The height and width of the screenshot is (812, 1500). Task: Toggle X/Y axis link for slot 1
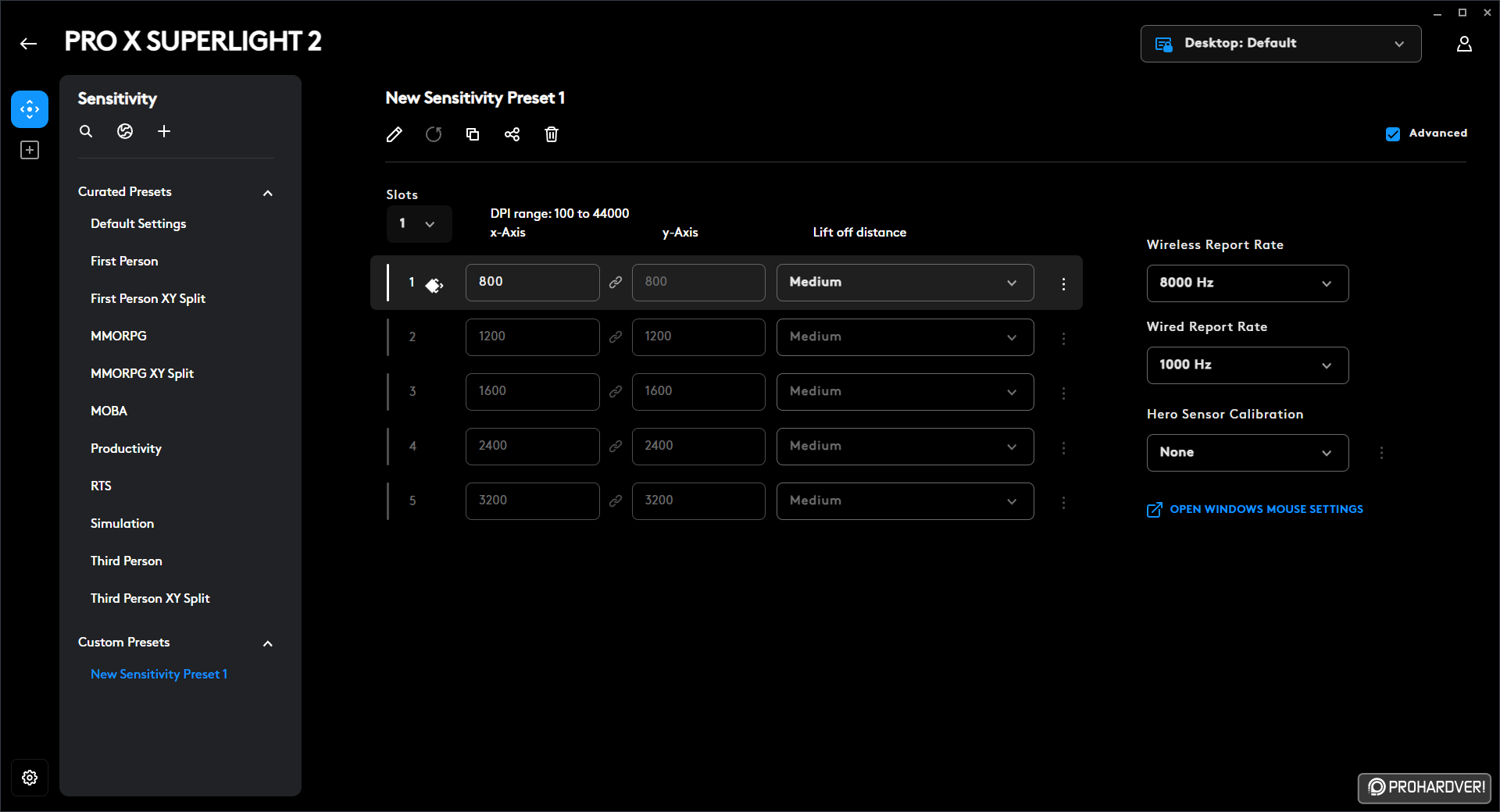tap(616, 282)
